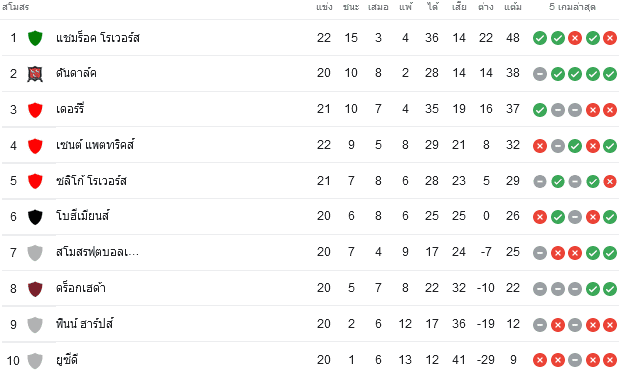624x372 pixels.
Task: Click the grey UCD shield icon
Action: point(35,360)
